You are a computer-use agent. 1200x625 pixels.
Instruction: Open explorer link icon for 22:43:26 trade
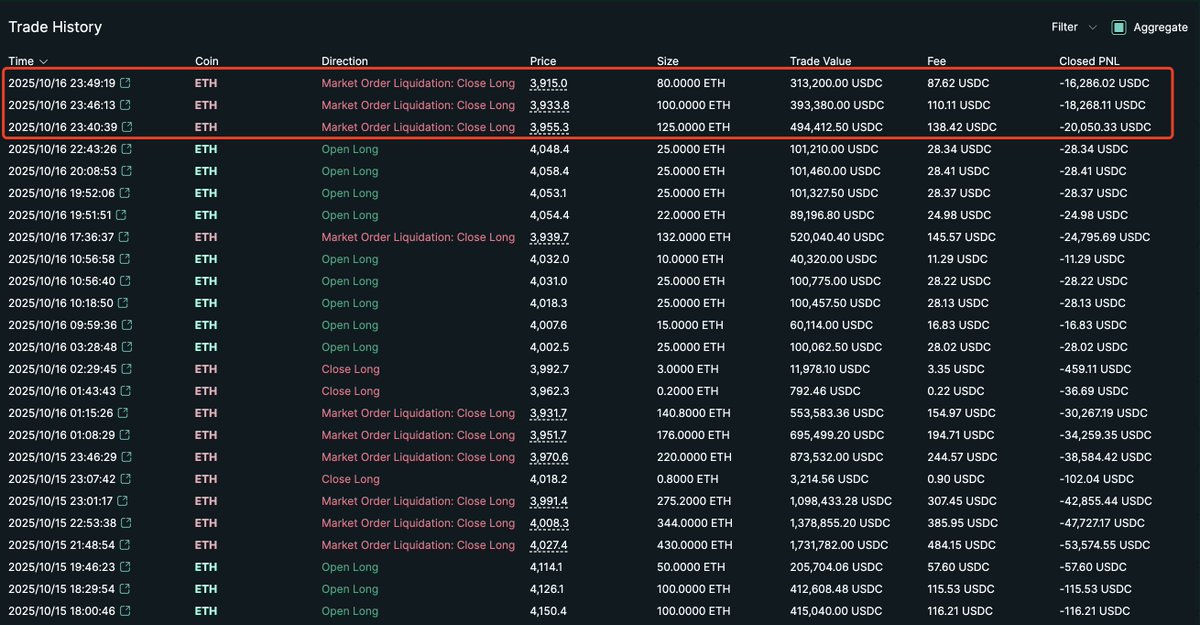click(125, 149)
